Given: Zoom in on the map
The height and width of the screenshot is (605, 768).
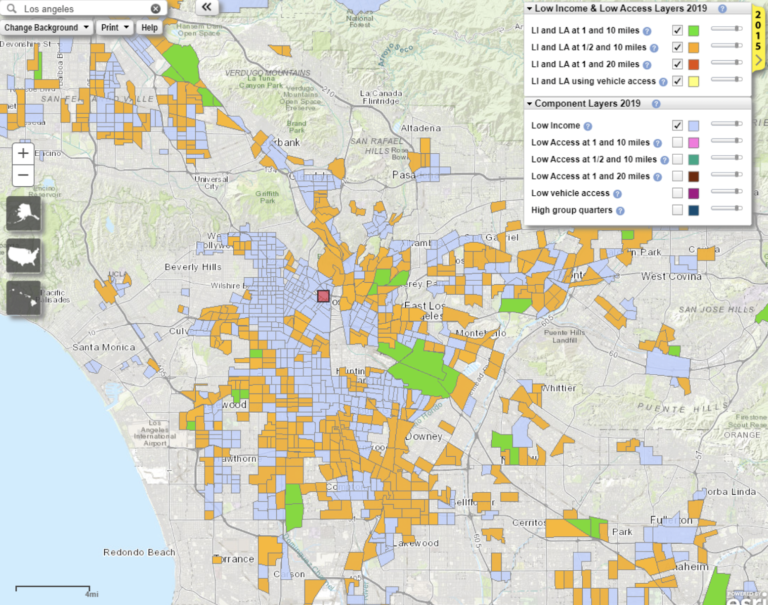Looking at the screenshot, I should [x=23, y=154].
